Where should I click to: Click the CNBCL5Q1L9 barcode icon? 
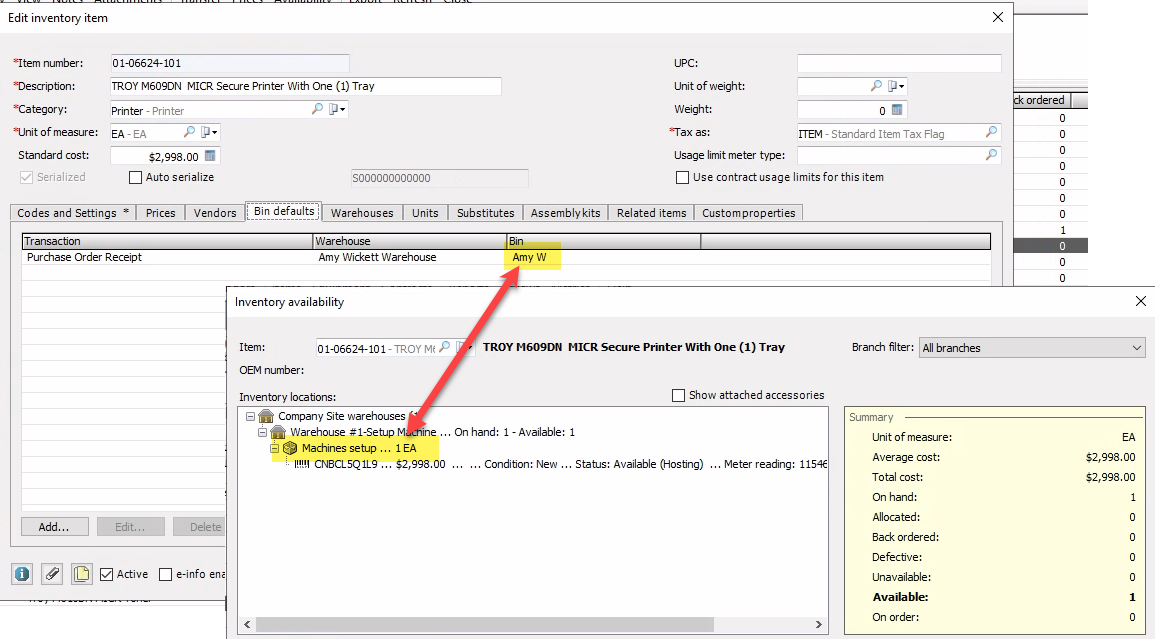pyautogui.click(x=302, y=464)
